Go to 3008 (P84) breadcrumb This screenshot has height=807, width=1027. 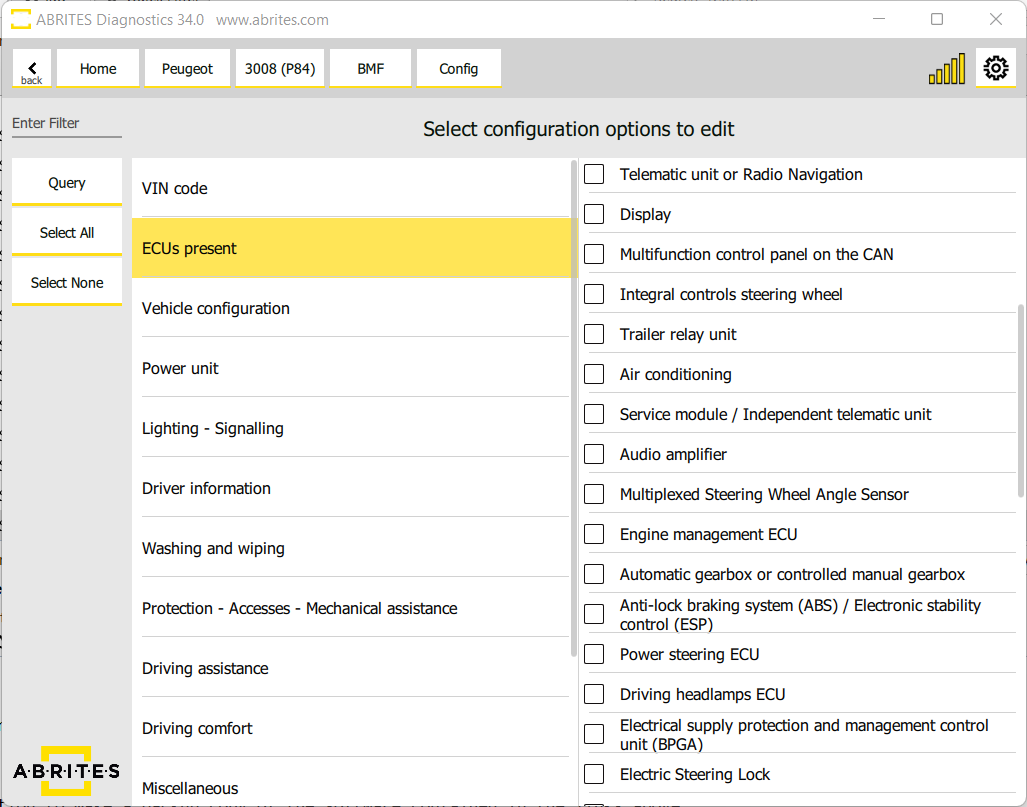pyautogui.click(x=280, y=68)
